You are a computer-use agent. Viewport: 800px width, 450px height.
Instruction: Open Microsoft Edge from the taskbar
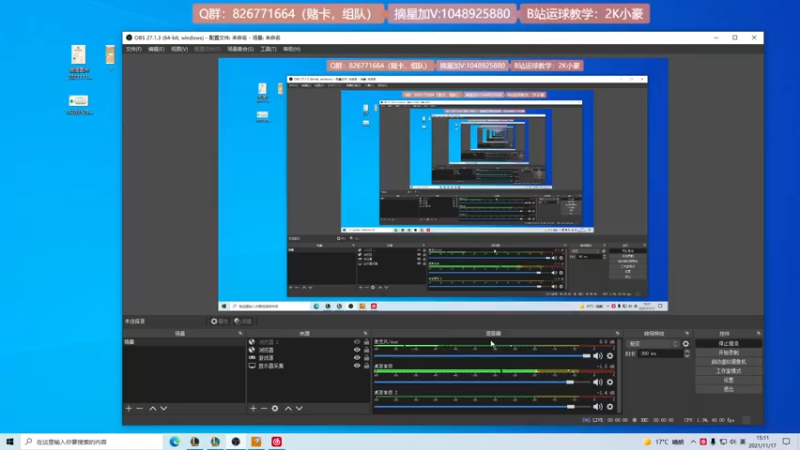pos(174,441)
